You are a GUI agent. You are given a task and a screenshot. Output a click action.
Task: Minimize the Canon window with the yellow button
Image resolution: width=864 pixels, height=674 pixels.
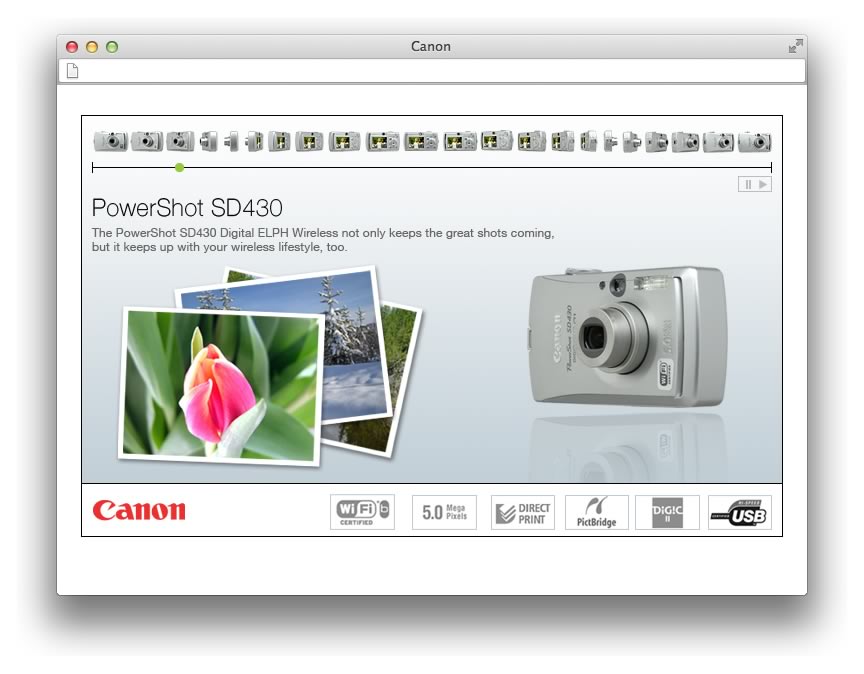92,47
